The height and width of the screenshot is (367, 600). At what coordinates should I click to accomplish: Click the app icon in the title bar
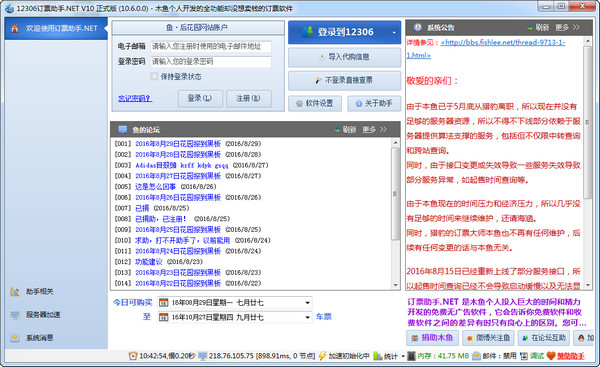point(9,8)
